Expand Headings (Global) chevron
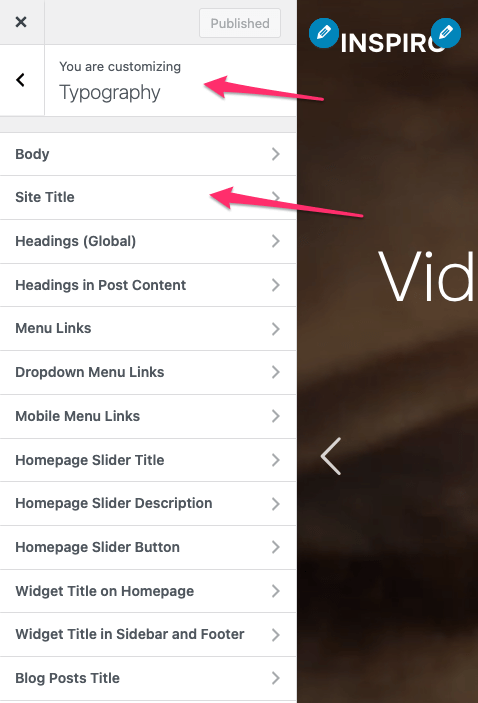 [276, 241]
